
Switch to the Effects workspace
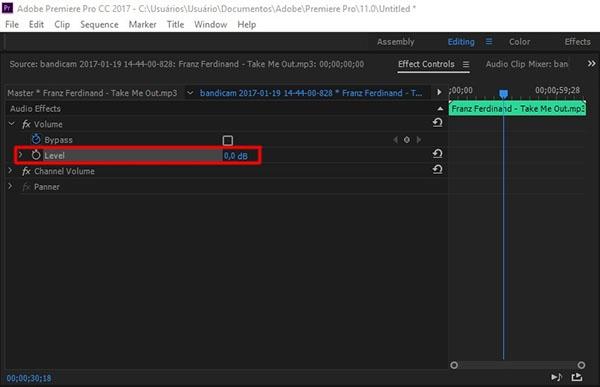click(x=577, y=42)
